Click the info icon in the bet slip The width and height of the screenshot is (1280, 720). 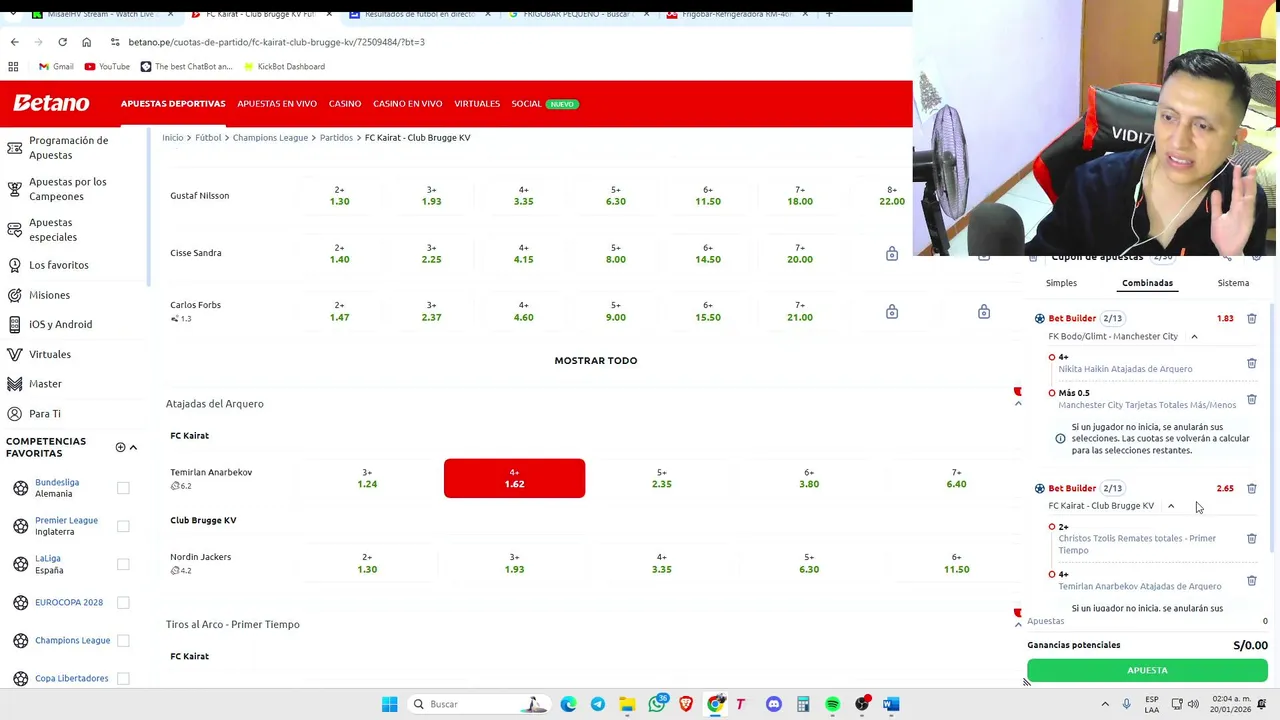click(x=1060, y=438)
